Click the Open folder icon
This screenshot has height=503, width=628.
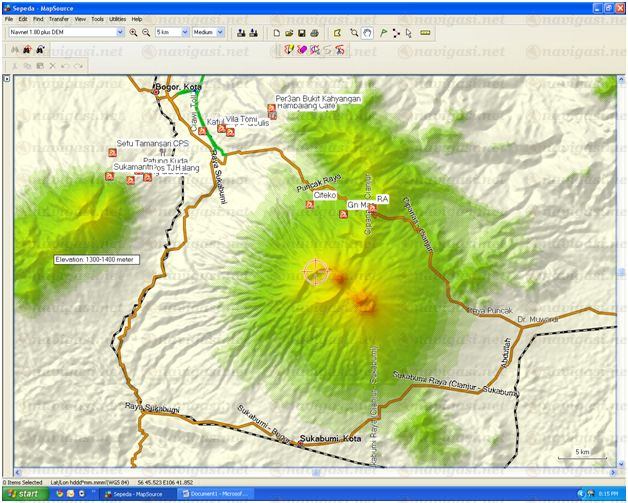point(288,32)
